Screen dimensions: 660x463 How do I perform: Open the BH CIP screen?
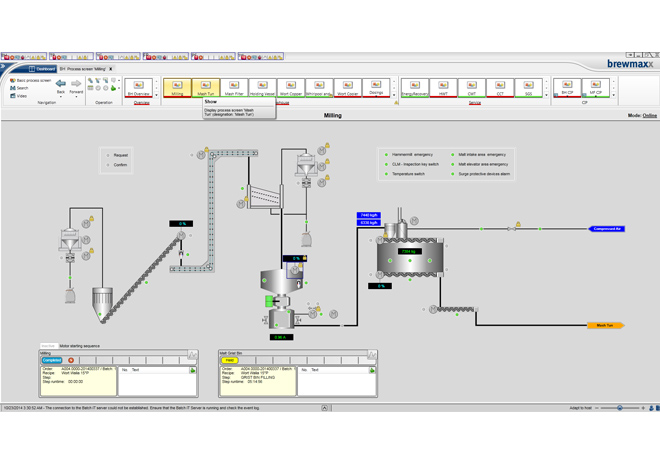pos(567,87)
